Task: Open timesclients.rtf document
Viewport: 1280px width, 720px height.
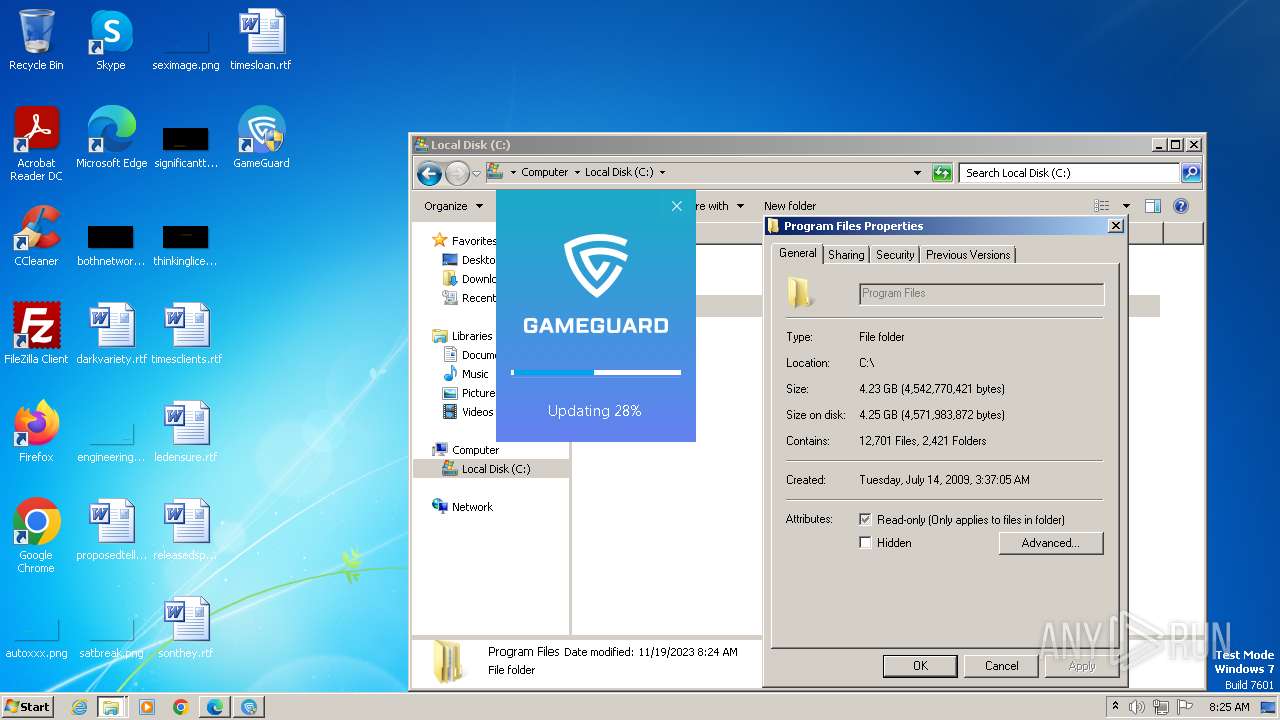Action: tap(186, 334)
